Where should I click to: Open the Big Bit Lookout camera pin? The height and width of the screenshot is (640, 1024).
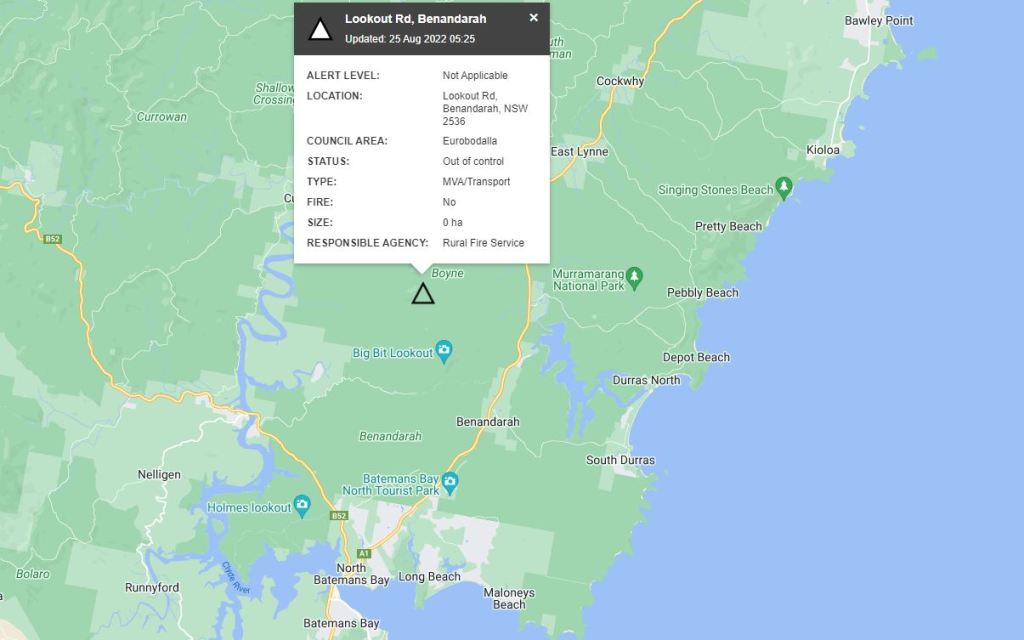[444, 351]
